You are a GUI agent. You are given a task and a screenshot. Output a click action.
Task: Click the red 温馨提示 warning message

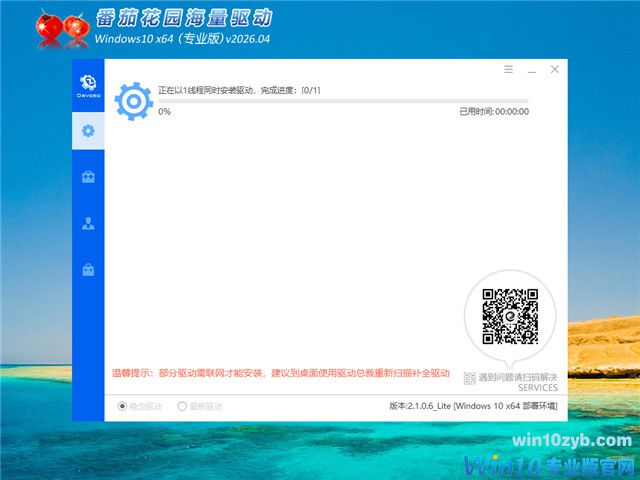tap(280, 372)
